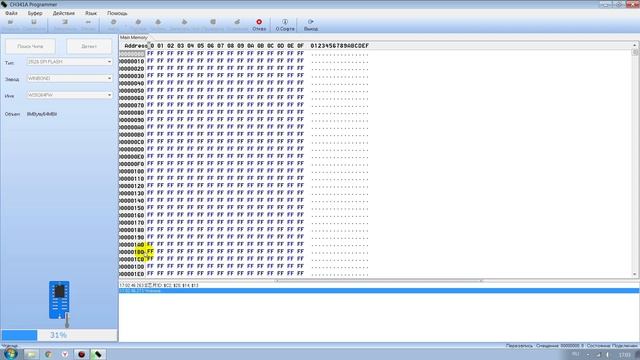This screenshot has height=360, width=640.
Task: Click the horizontal scrollbar below hex view
Action: [379, 280]
